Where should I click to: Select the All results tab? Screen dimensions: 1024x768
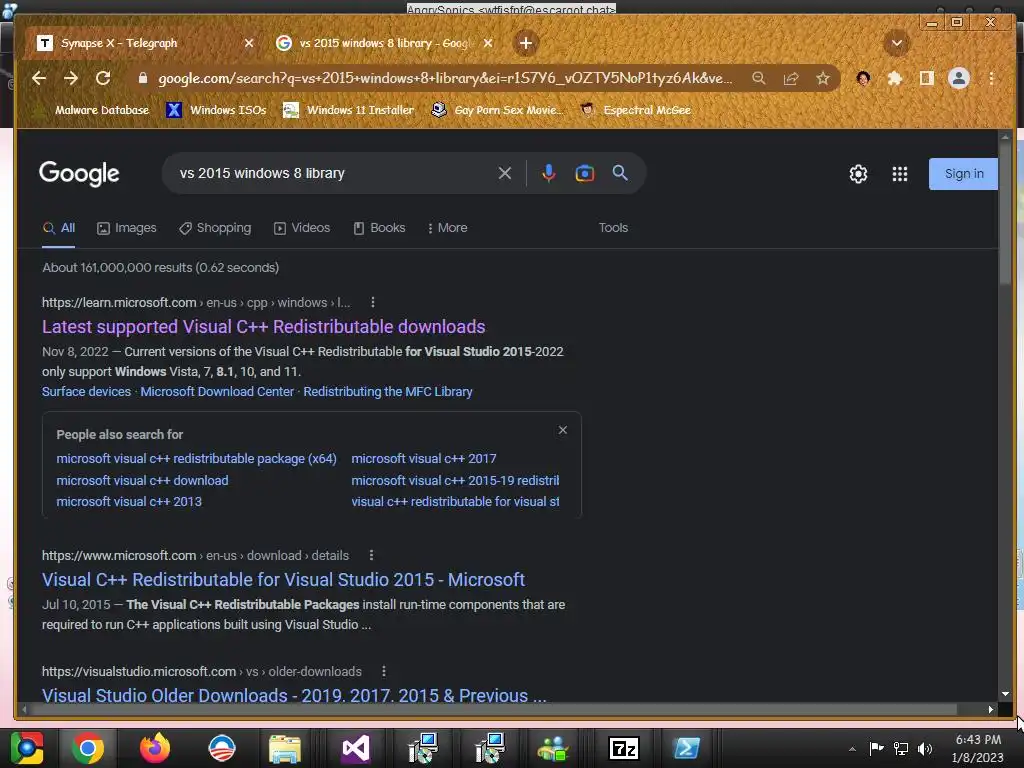[59, 228]
